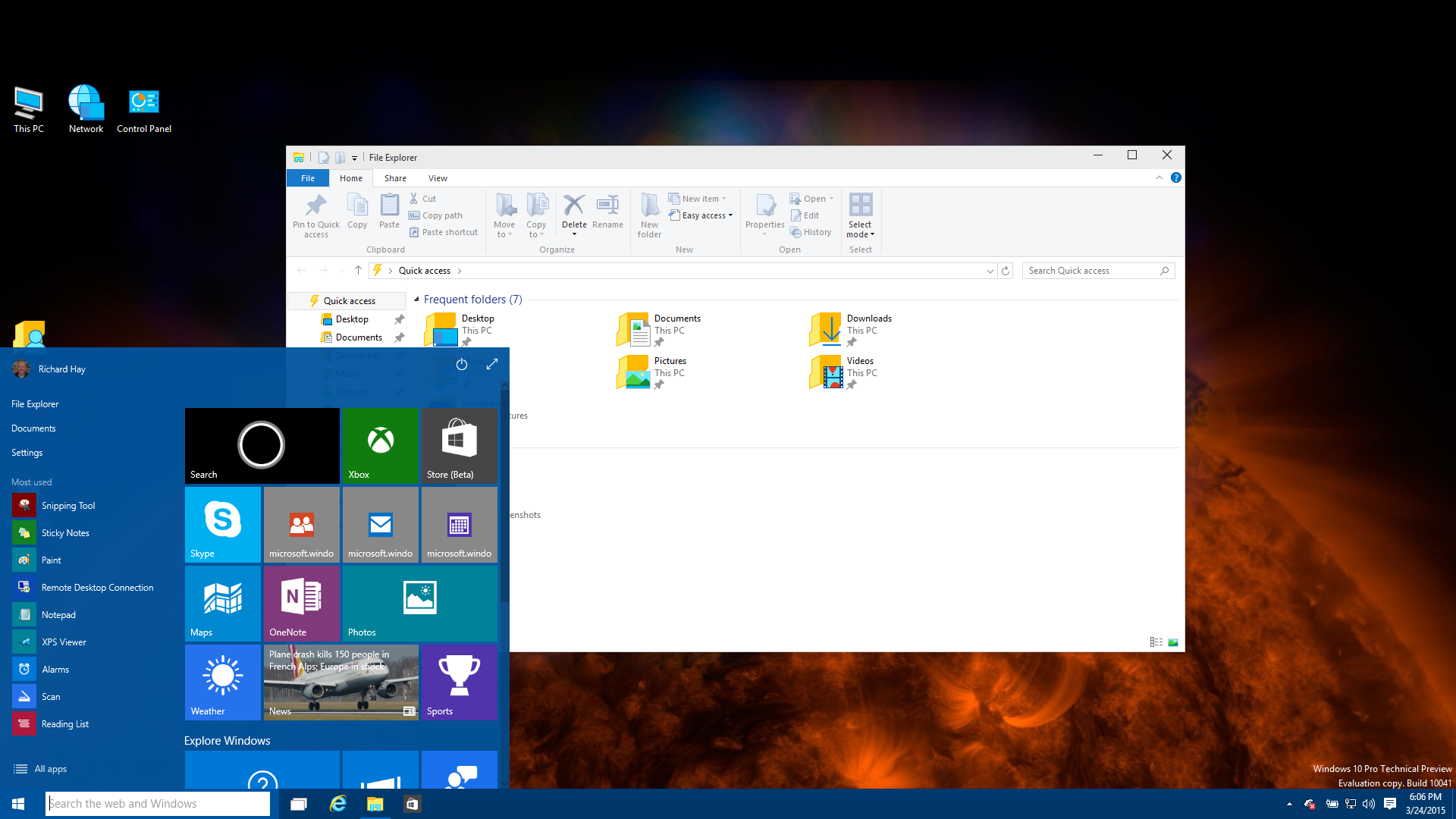Click All apps in Start menu
Viewport: 1456px width, 819px height.
50,769
